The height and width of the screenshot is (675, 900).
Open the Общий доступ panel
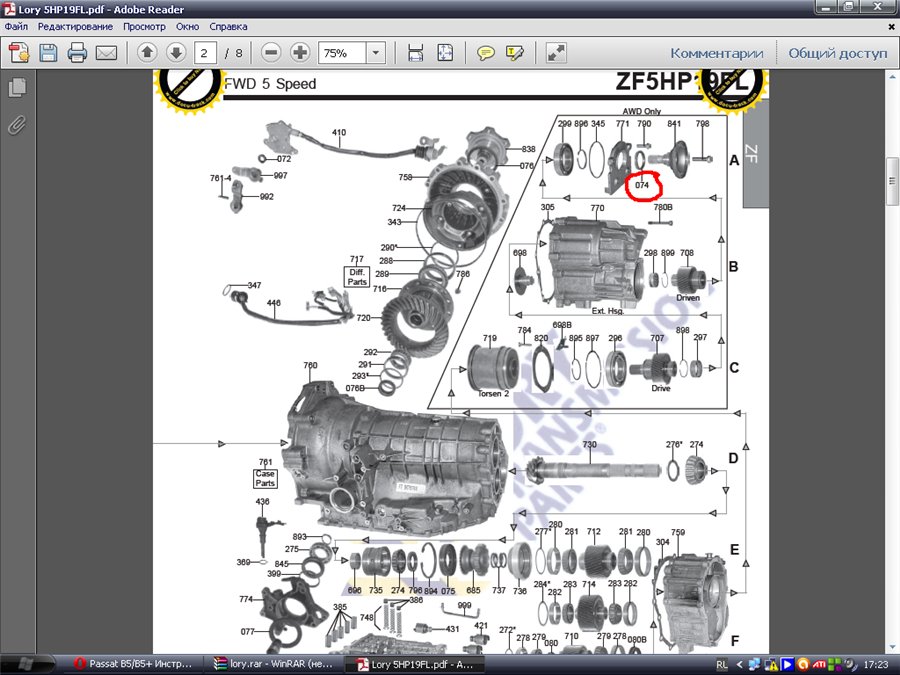click(x=837, y=53)
